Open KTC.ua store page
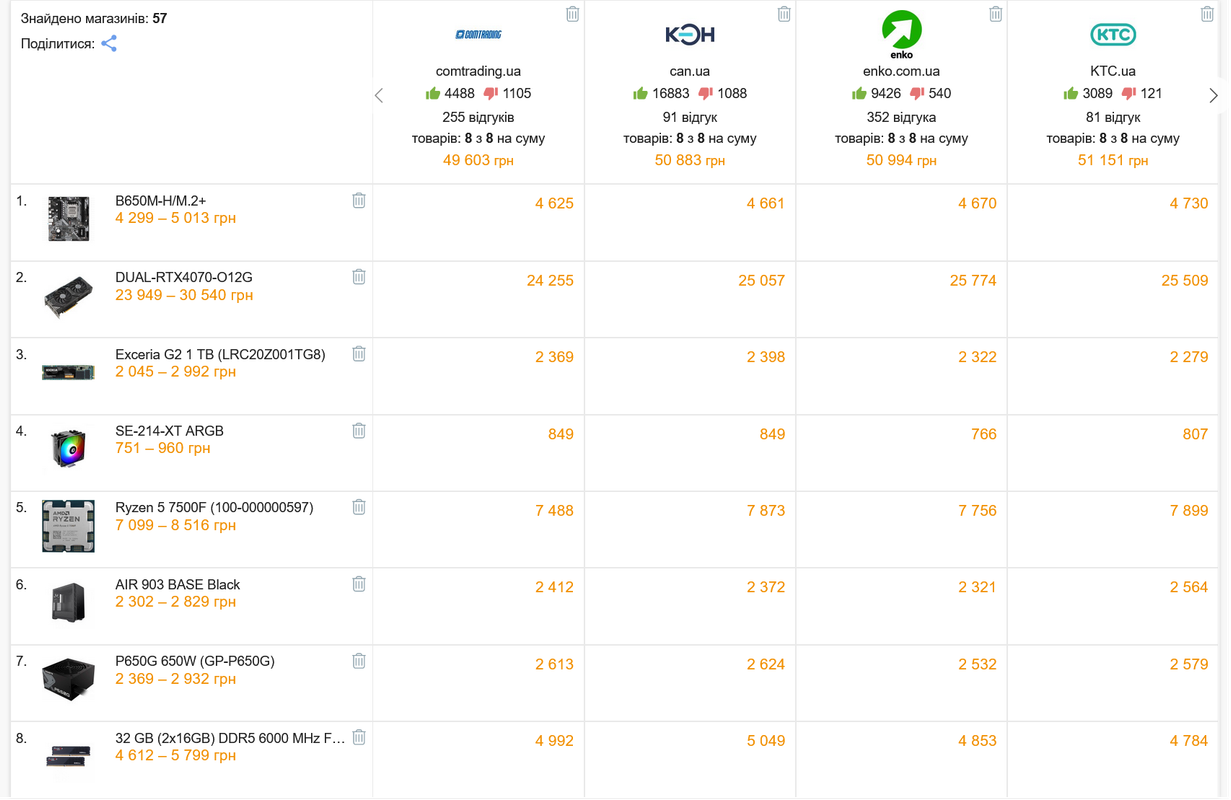This screenshot has height=800, width=1231. (1113, 71)
